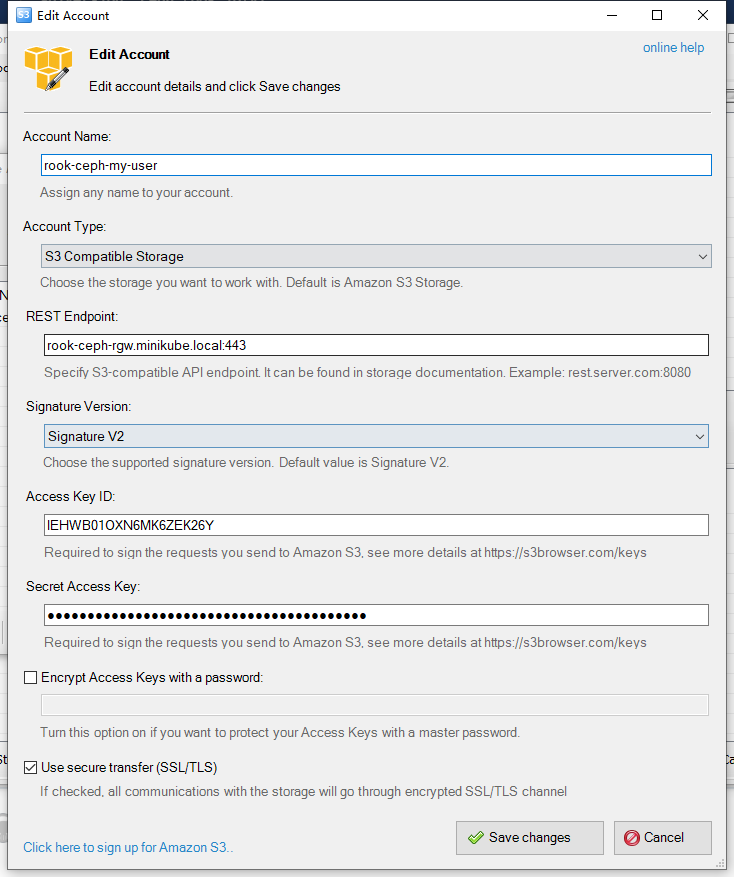Expand the Signature Version combo box
This screenshot has height=877, width=734.
pos(376,436)
